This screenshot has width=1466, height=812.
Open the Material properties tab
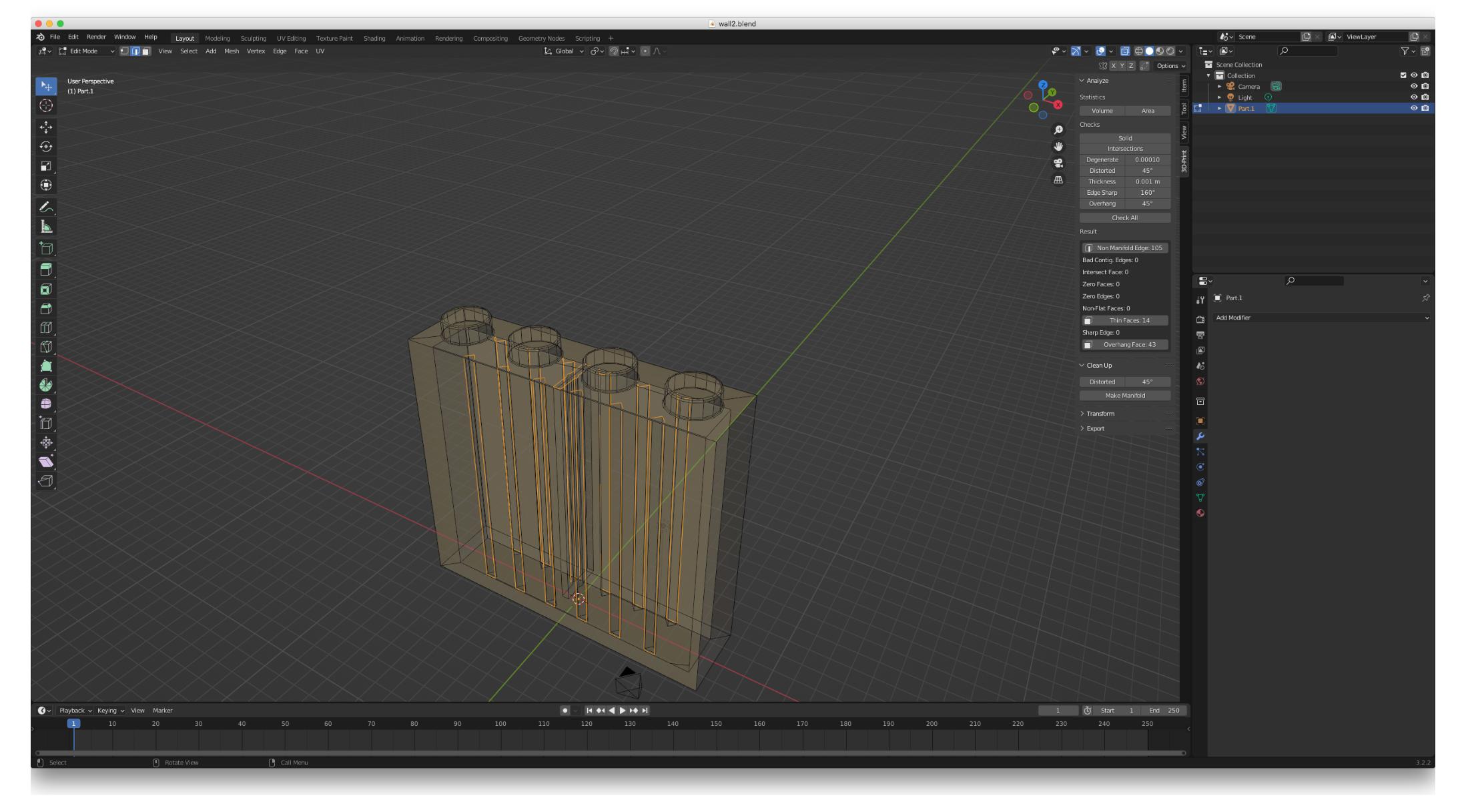(x=1200, y=513)
